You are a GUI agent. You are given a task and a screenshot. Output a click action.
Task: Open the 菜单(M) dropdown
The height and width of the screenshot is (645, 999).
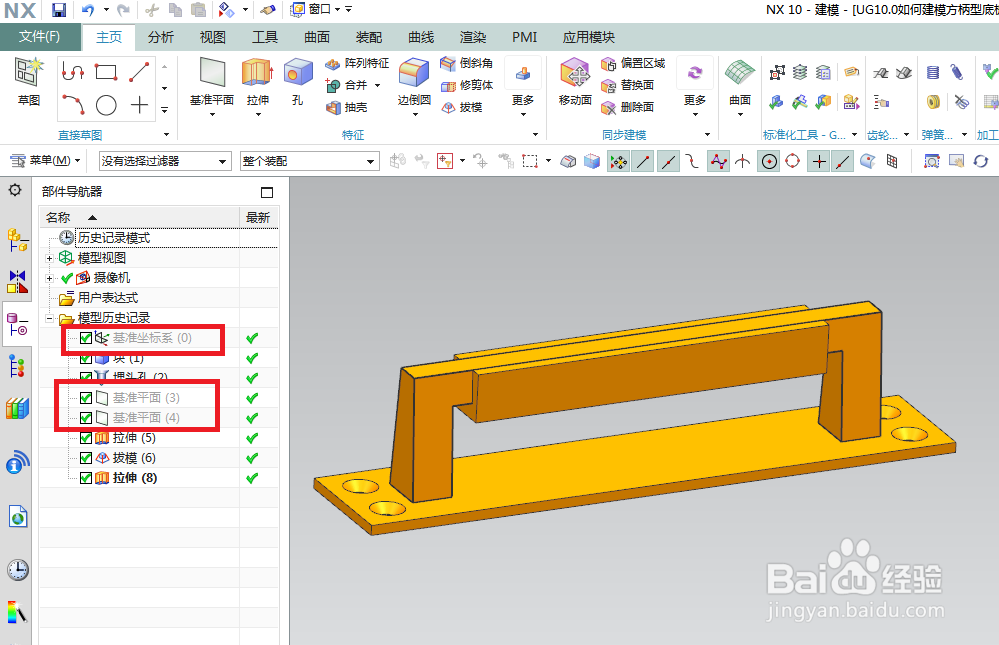pyautogui.click(x=46, y=161)
